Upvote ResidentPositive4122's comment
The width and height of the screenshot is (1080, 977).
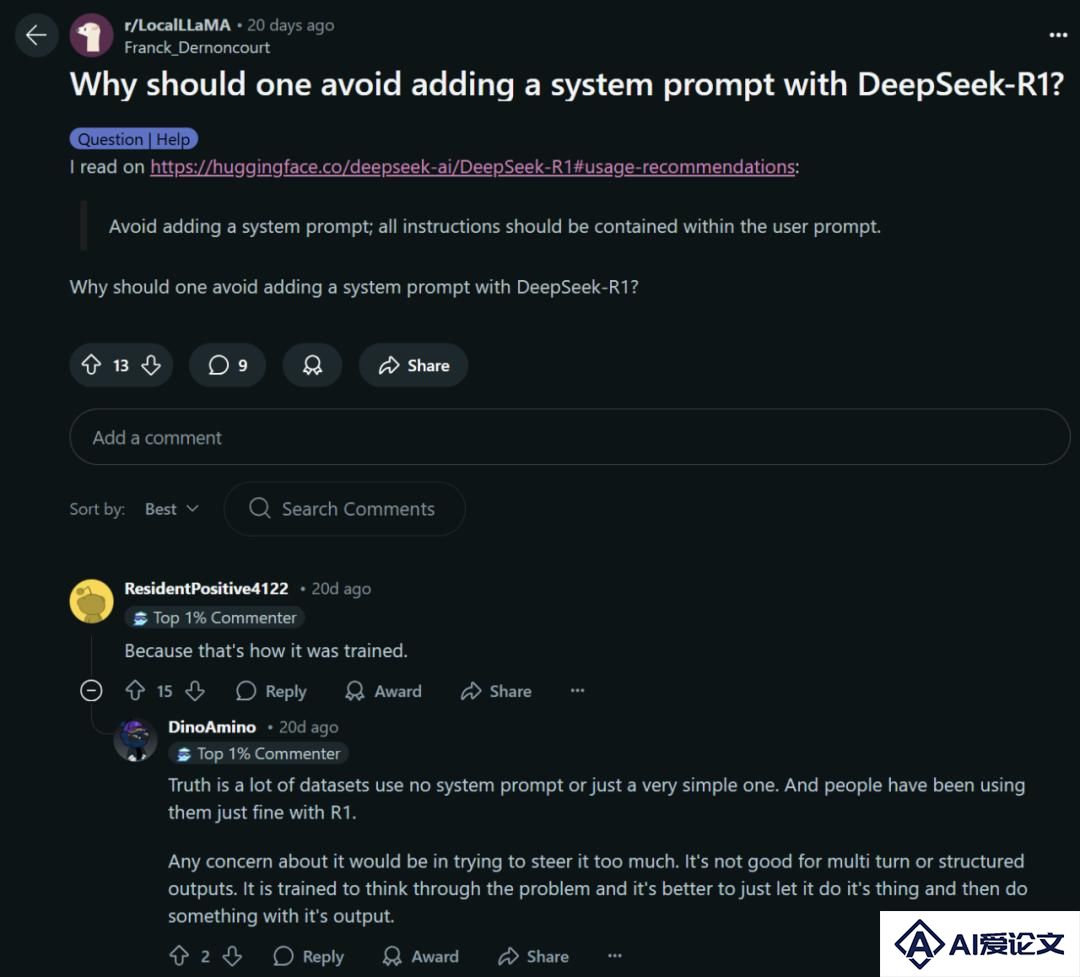tap(135, 690)
